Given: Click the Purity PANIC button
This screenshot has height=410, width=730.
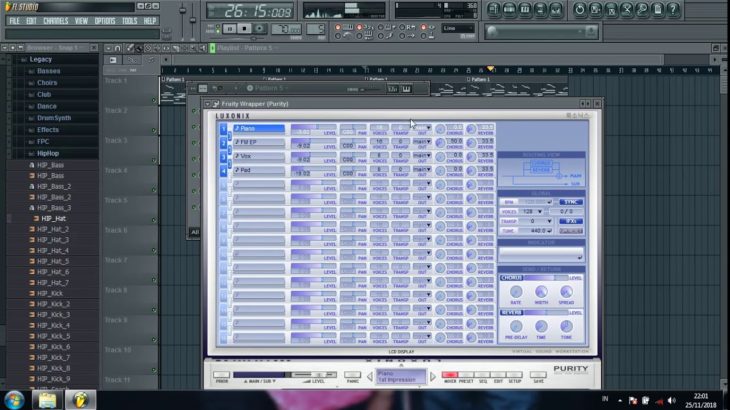Looking at the screenshot, I should coord(352,375).
